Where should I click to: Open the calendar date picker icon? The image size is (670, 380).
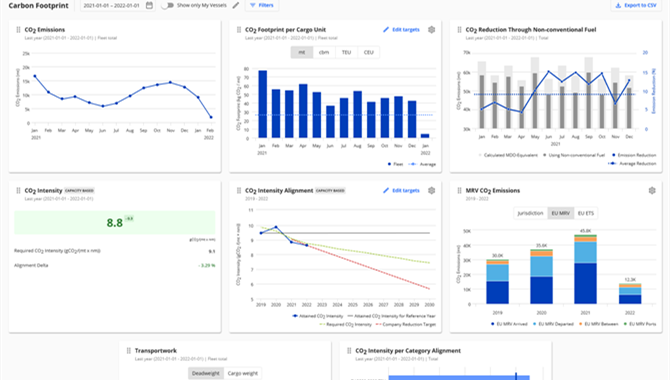[x=149, y=5]
